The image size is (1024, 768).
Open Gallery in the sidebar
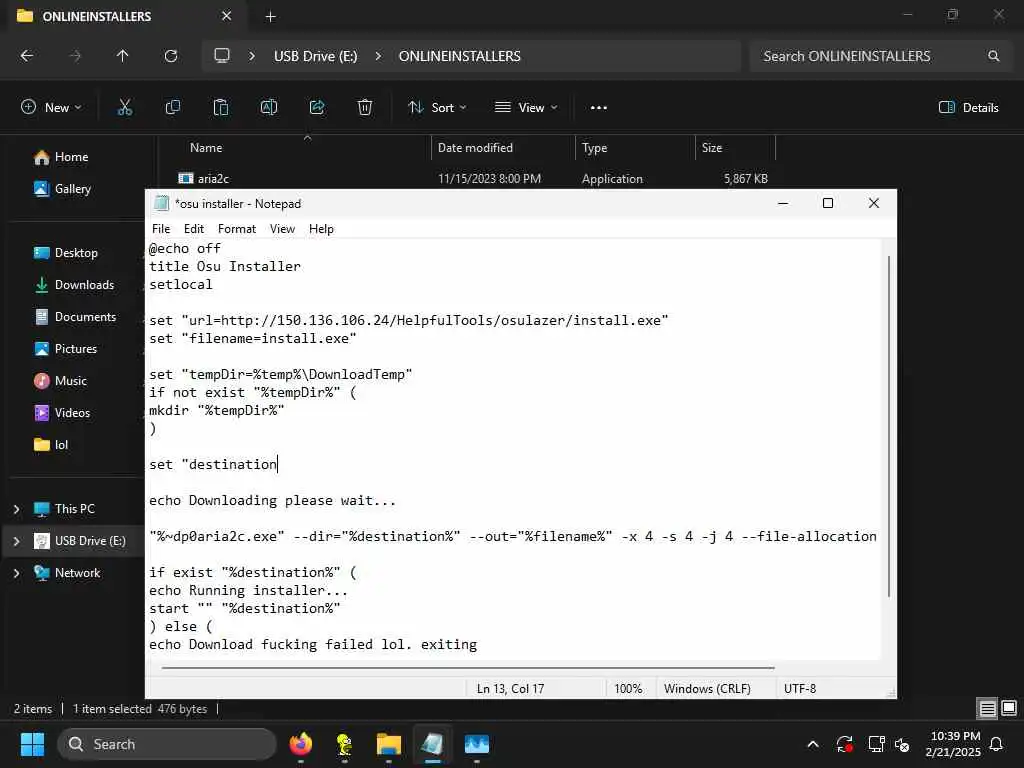pos(73,189)
